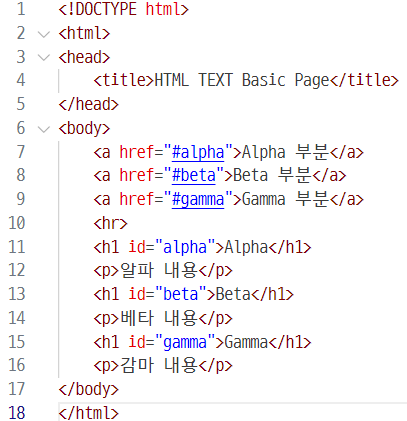Click the href attribute on line 9
Image resolution: width=407 pixels, height=421 pixels.
pos(137,200)
